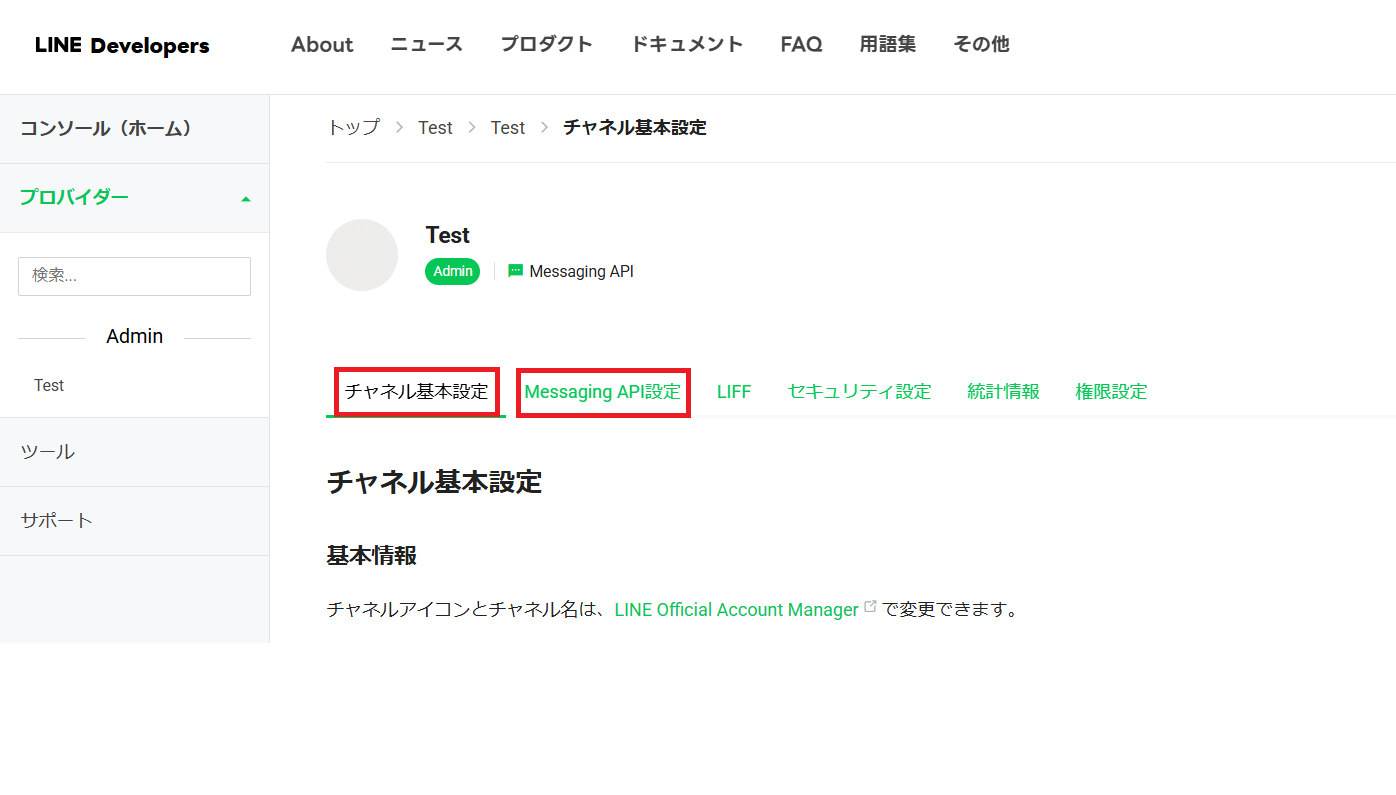Navigate to トップ via the breadcrumb
The image size is (1396, 795).
point(352,127)
